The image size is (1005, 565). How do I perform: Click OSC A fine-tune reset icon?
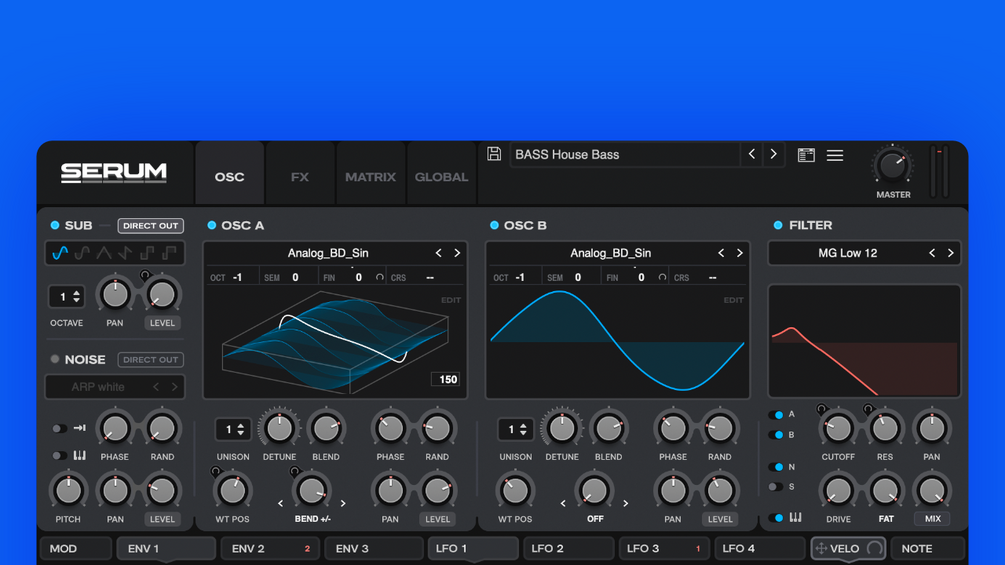coord(379,277)
